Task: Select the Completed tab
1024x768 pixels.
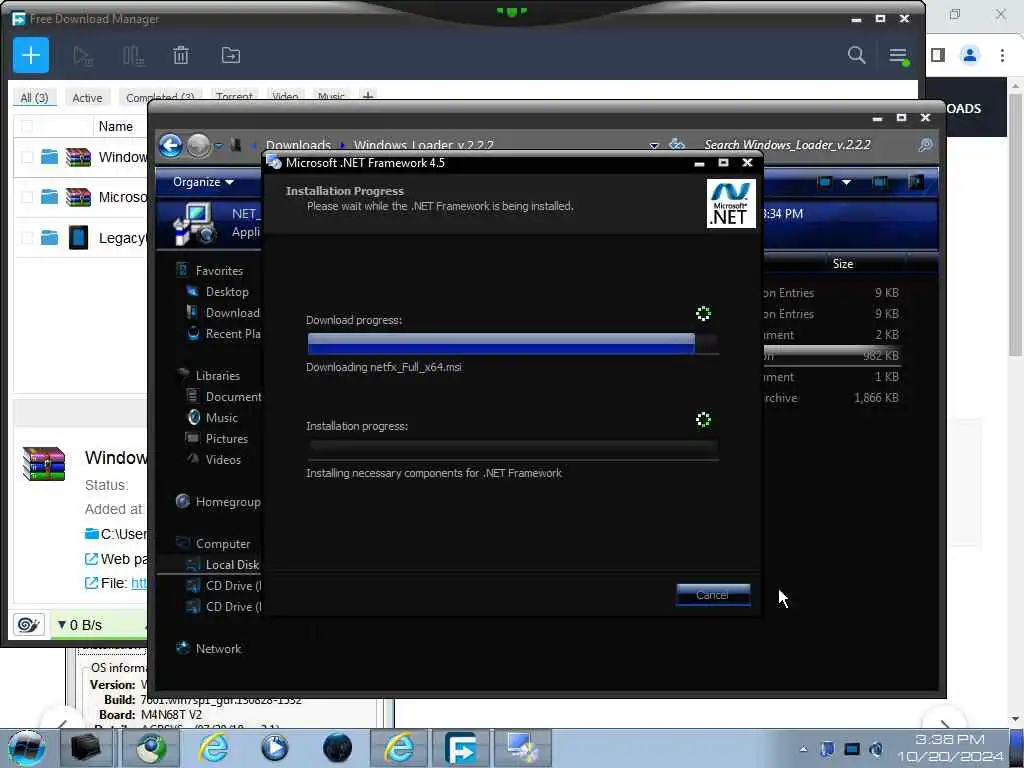Action: 160,98
